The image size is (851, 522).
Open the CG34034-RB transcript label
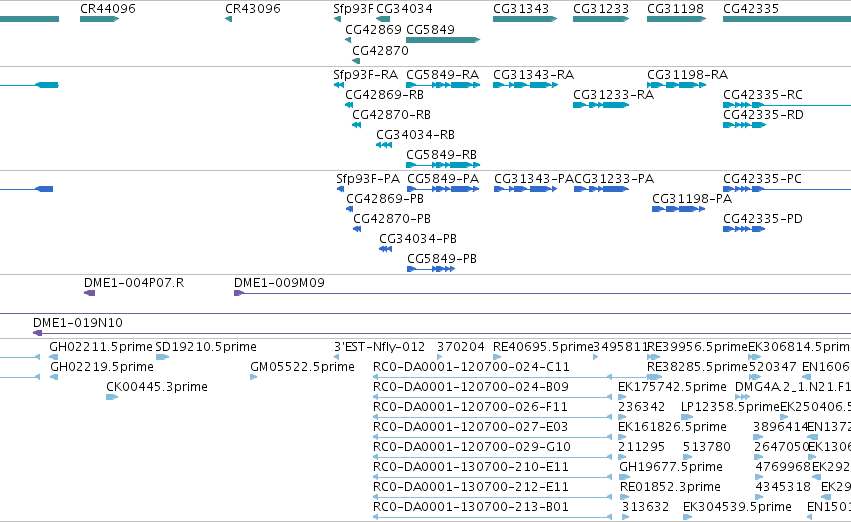tap(415, 135)
